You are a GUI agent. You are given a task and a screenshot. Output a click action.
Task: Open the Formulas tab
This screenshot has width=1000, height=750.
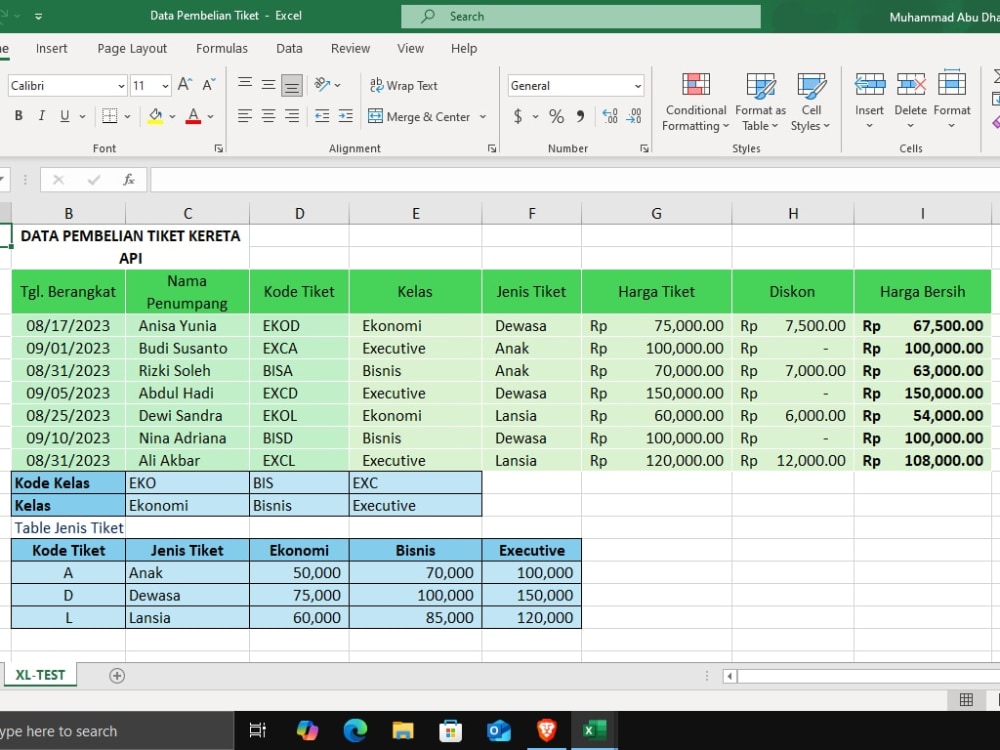click(x=221, y=48)
